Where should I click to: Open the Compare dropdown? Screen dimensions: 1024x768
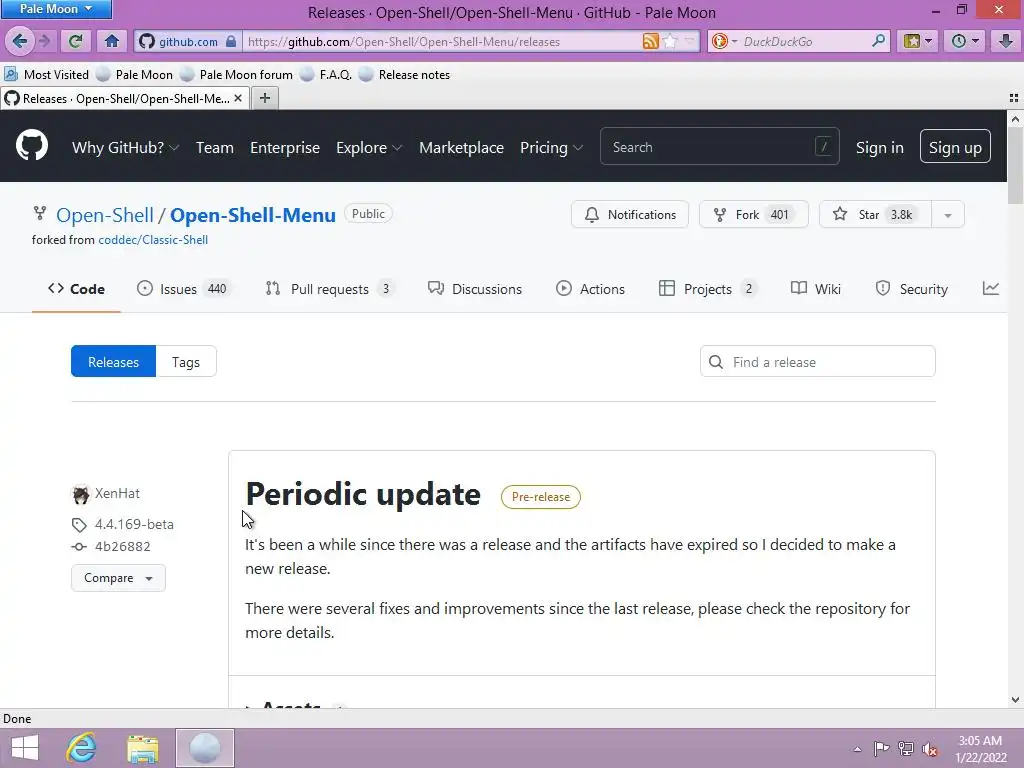pyautogui.click(x=118, y=578)
